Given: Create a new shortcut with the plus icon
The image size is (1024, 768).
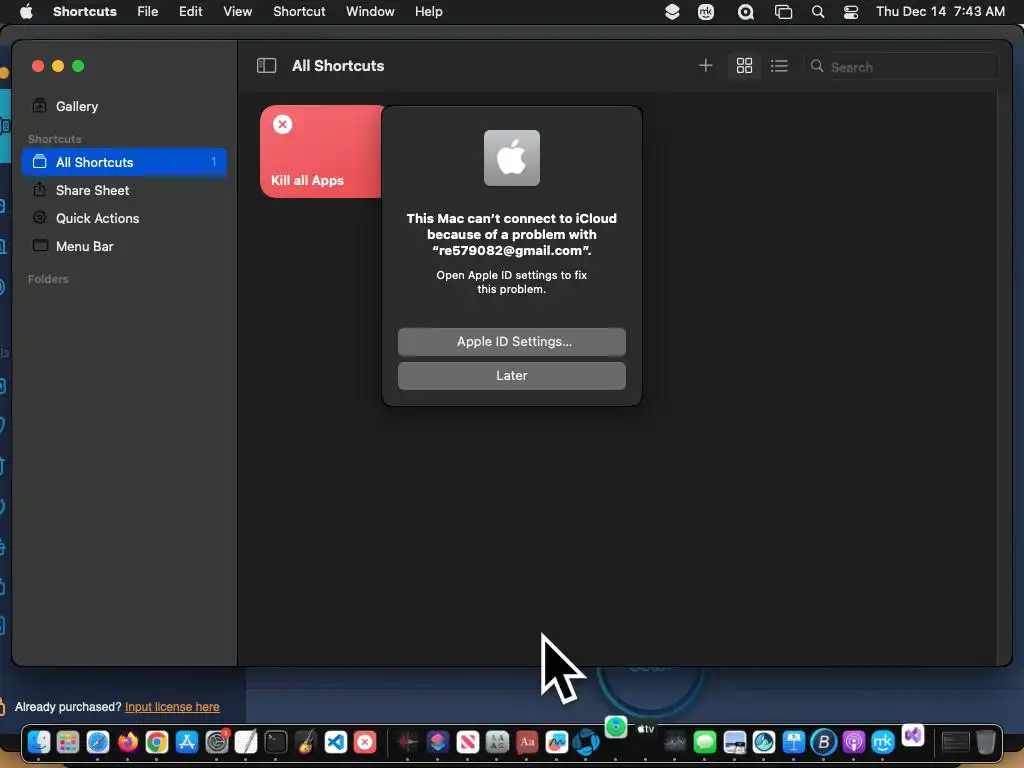Looking at the screenshot, I should click(705, 65).
